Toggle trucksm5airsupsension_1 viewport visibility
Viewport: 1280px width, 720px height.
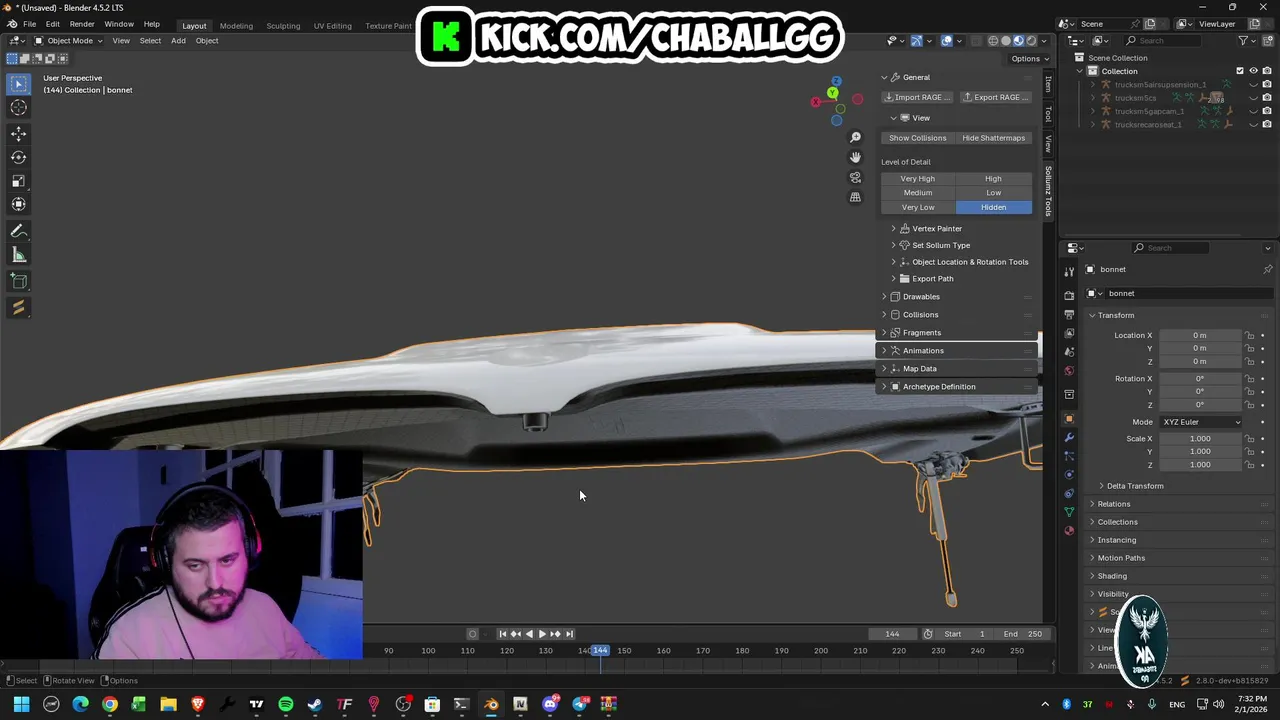pyautogui.click(x=1253, y=85)
